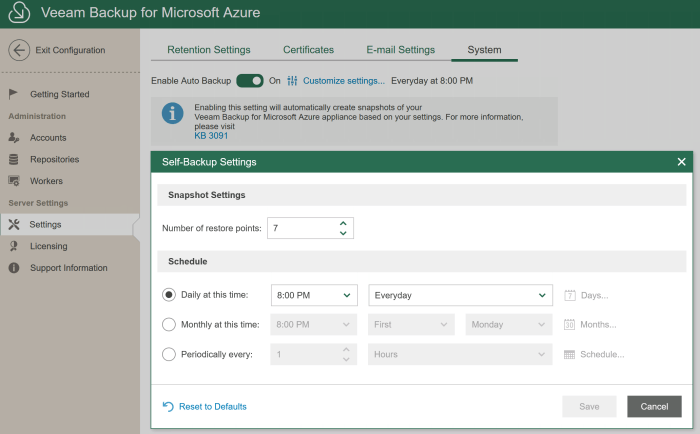Open the KB 3091 link
This screenshot has height=434, width=700.
pos(211,136)
